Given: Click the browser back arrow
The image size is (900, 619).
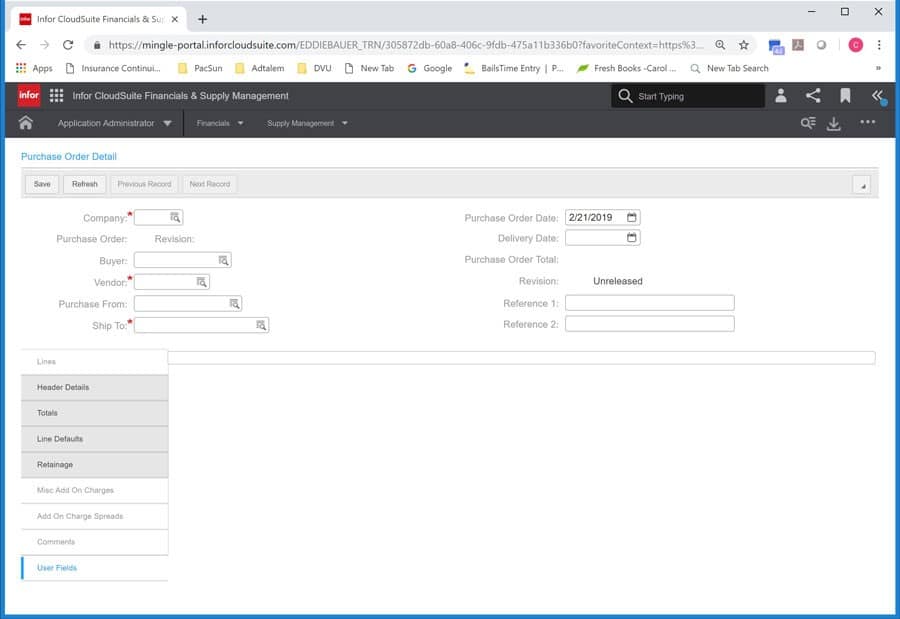Looking at the screenshot, I should (x=21, y=45).
